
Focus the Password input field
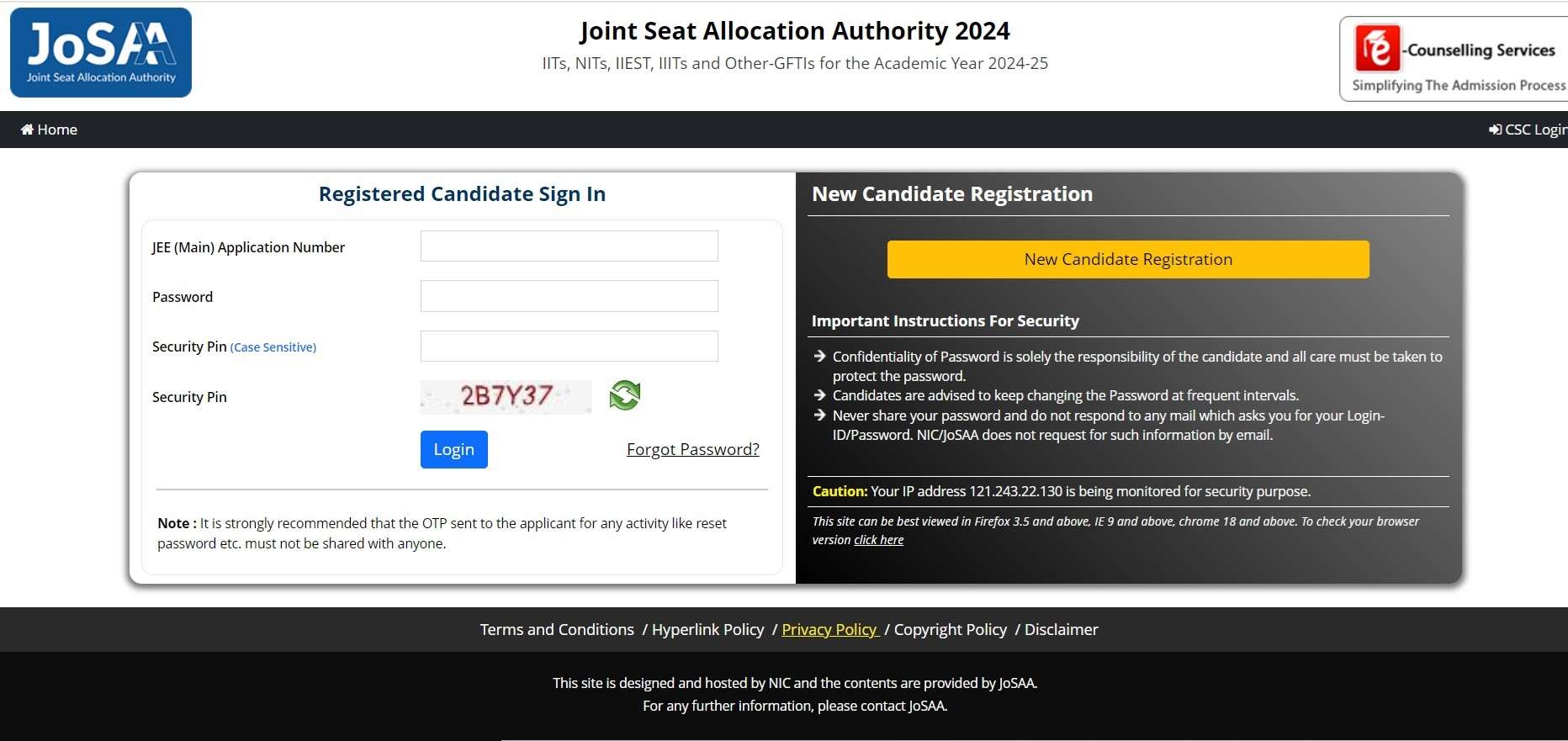point(569,296)
